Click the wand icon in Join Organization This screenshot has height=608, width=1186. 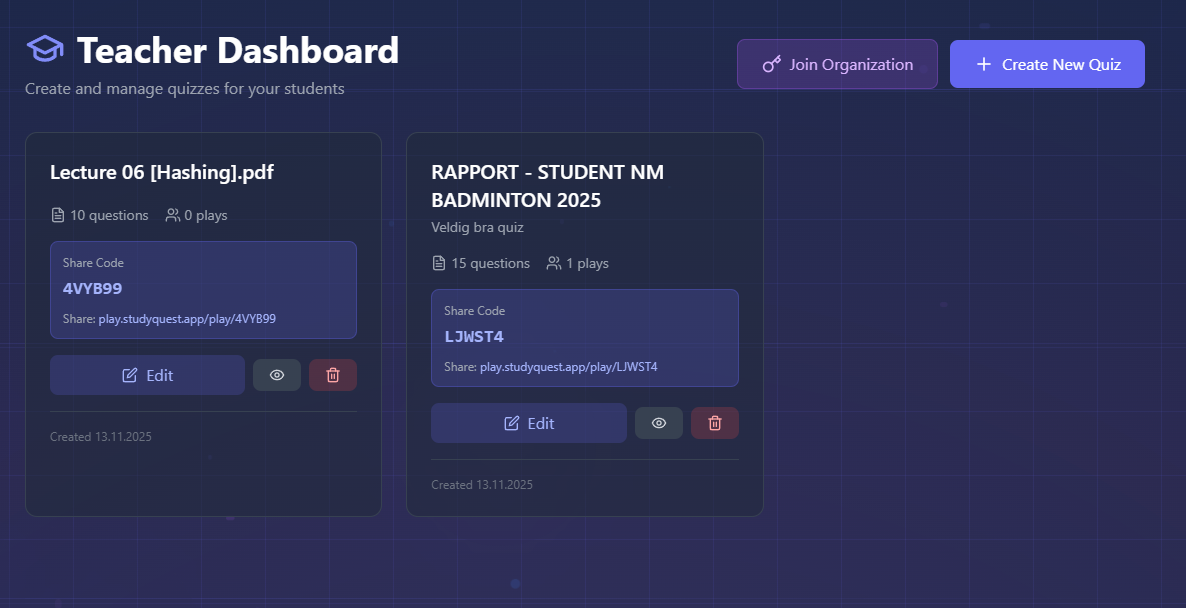click(x=770, y=63)
